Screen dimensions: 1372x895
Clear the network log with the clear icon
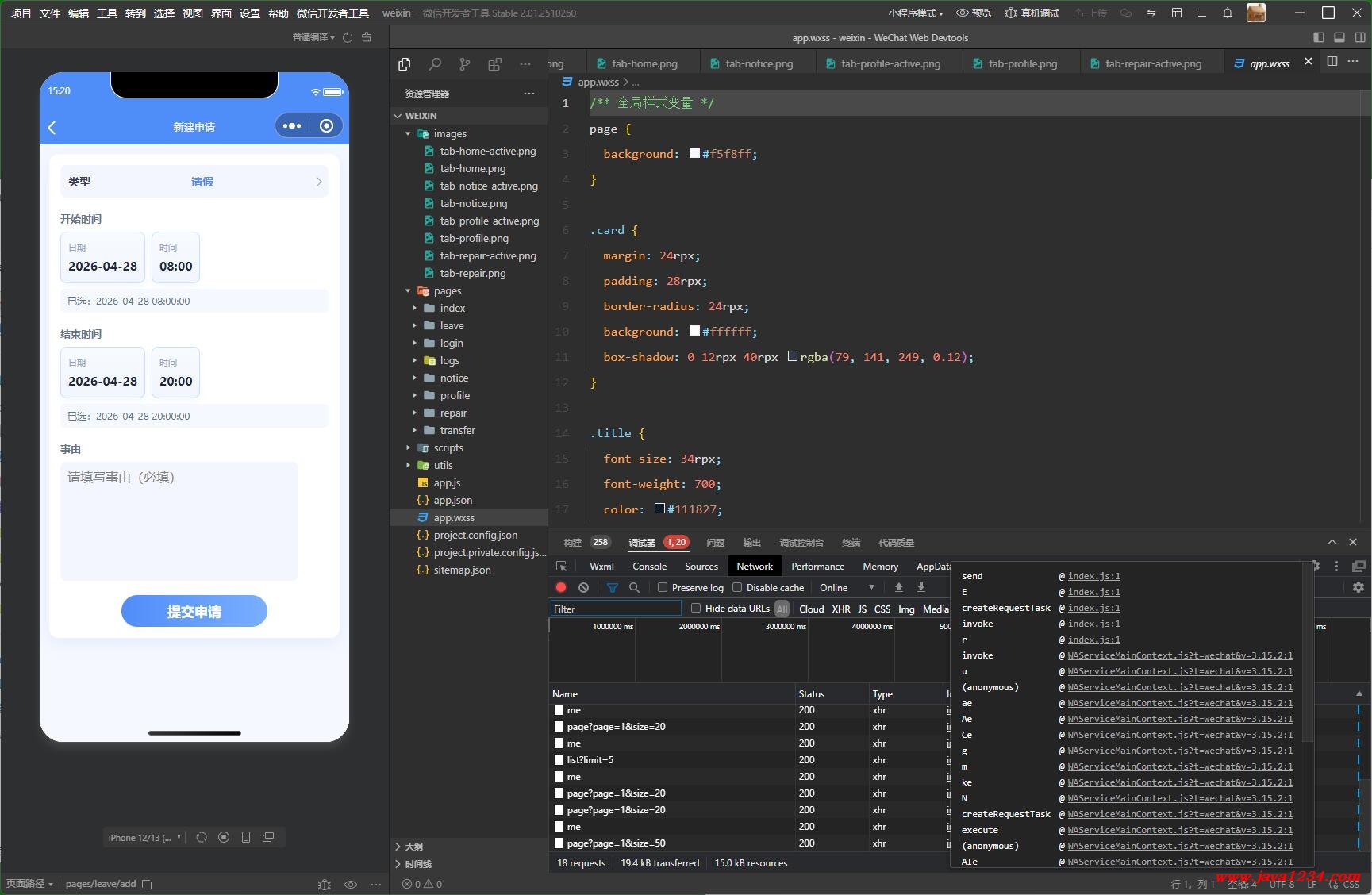tap(584, 588)
